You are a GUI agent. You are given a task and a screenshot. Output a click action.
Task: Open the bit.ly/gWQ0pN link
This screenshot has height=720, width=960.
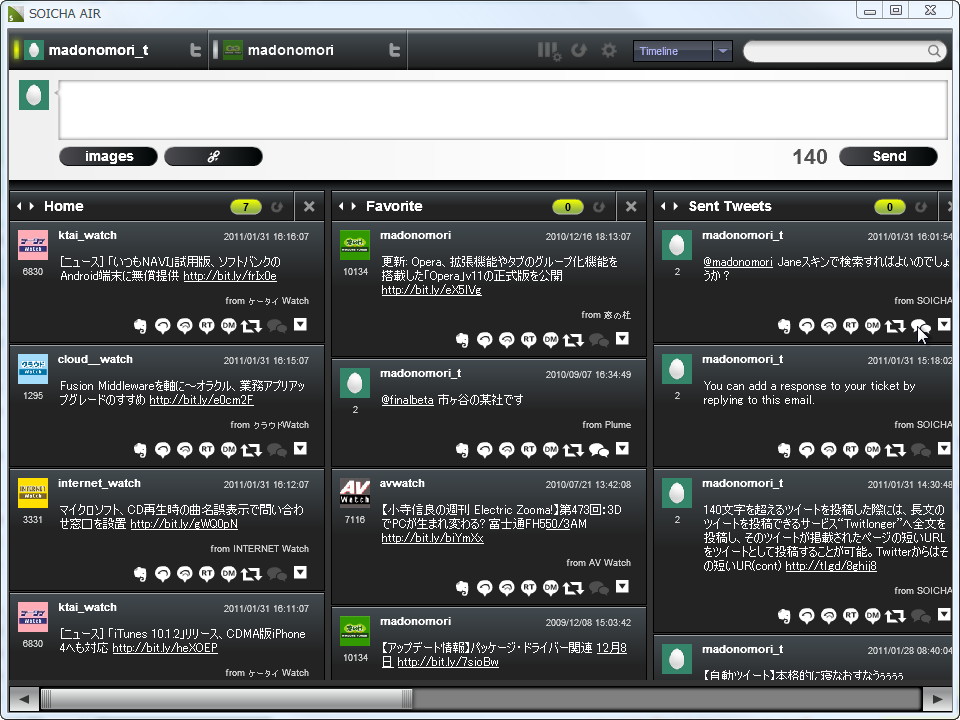pos(184,524)
